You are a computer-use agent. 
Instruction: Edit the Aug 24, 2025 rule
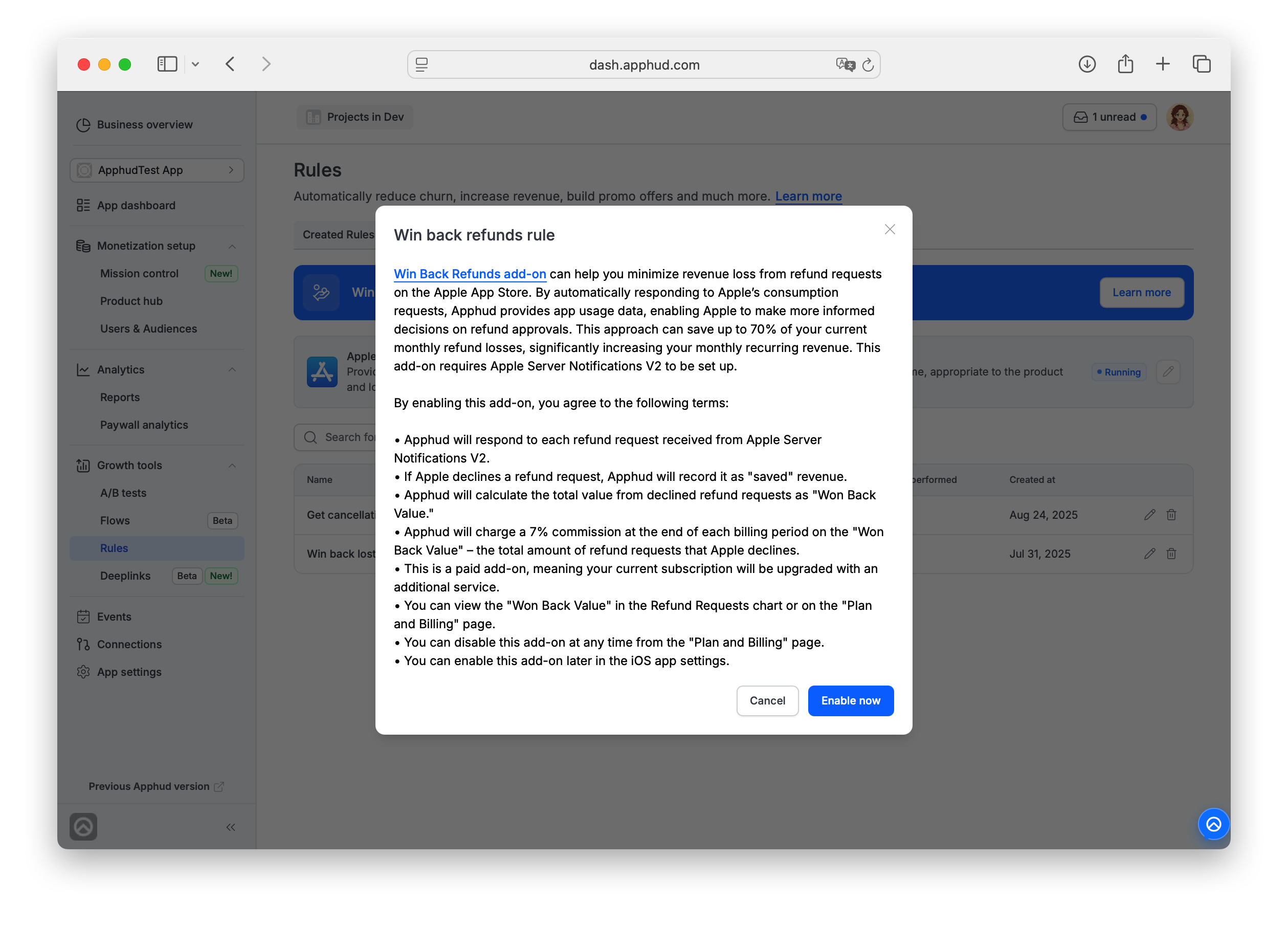[x=1149, y=515]
